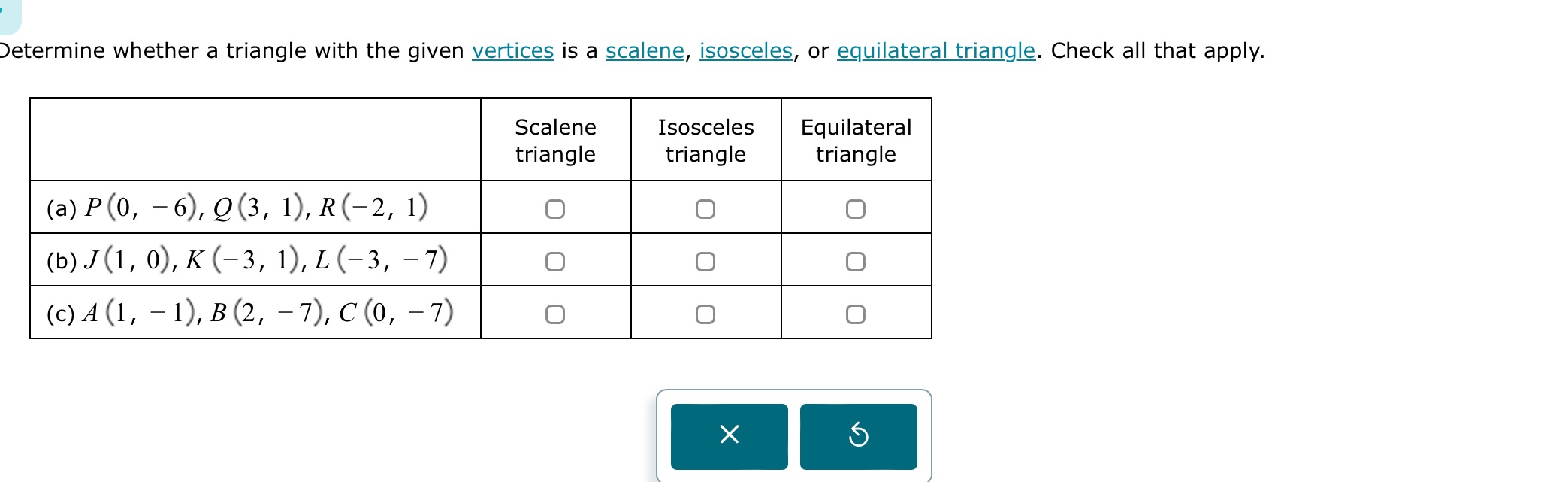
Task: Click the "Scalene triangle" column header
Action: tap(555, 140)
